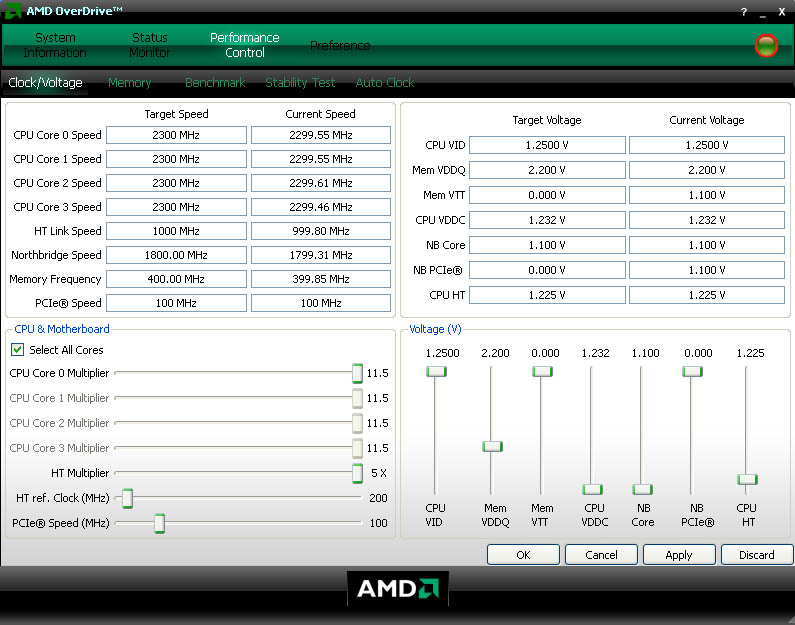Open the Stability Test sub-tab
This screenshot has height=625, width=795.
coord(300,83)
